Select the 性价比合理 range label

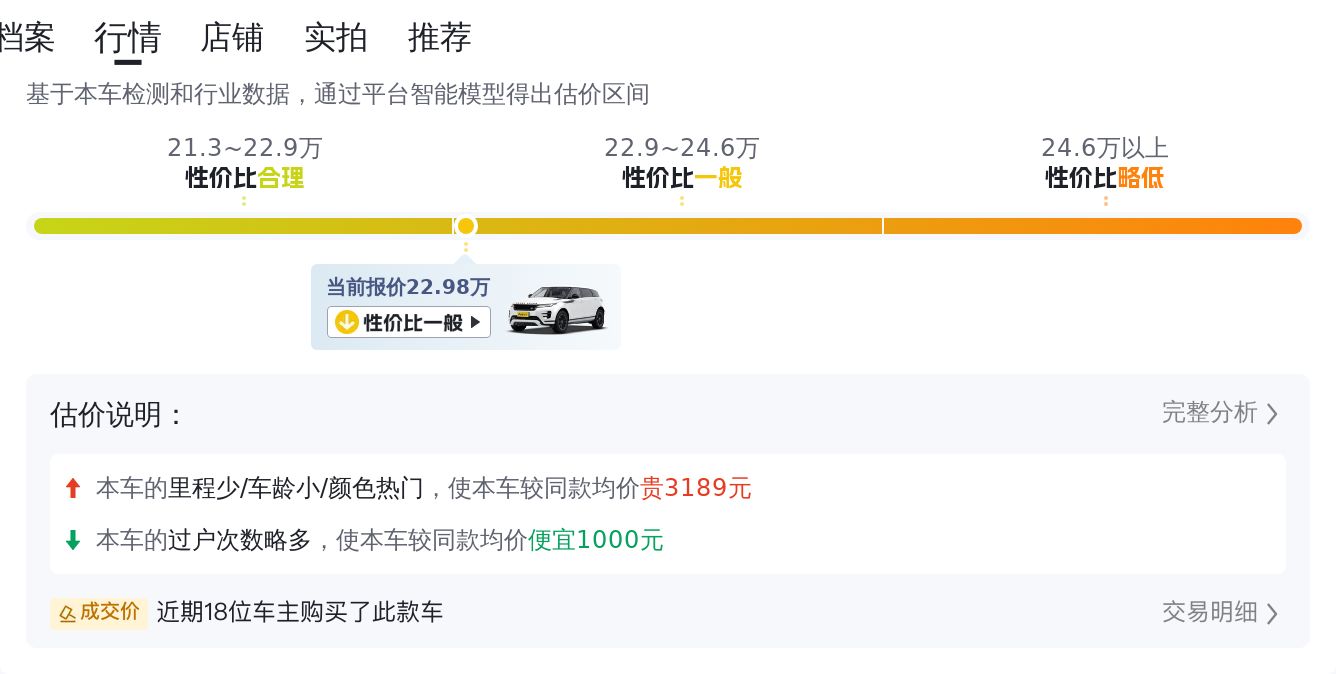coord(245,178)
